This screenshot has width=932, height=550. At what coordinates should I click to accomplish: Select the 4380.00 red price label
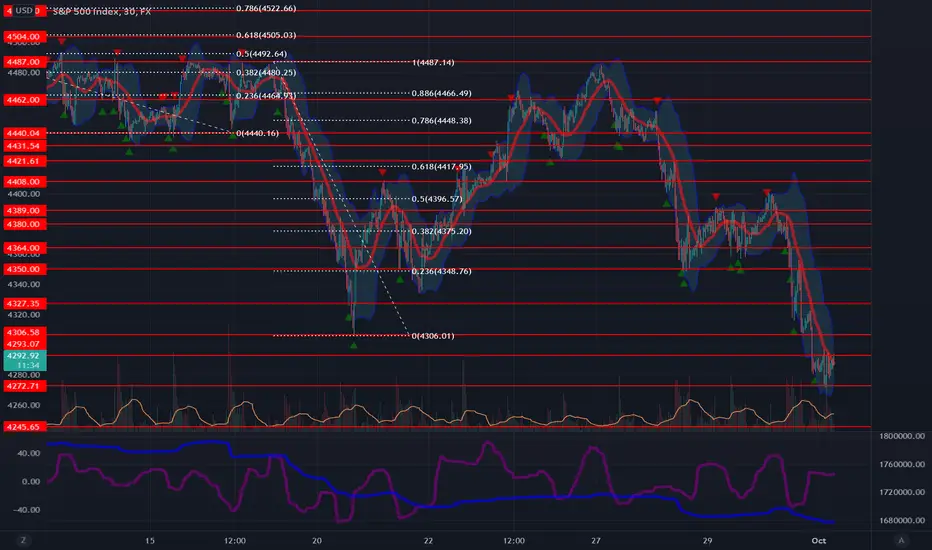click(x=23, y=224)
